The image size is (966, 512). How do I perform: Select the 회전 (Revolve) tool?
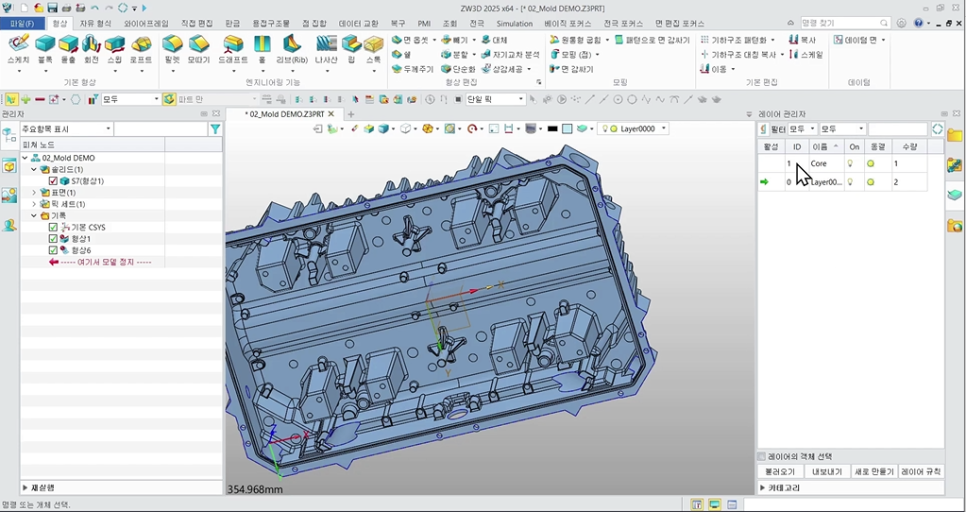pos(91,44)
